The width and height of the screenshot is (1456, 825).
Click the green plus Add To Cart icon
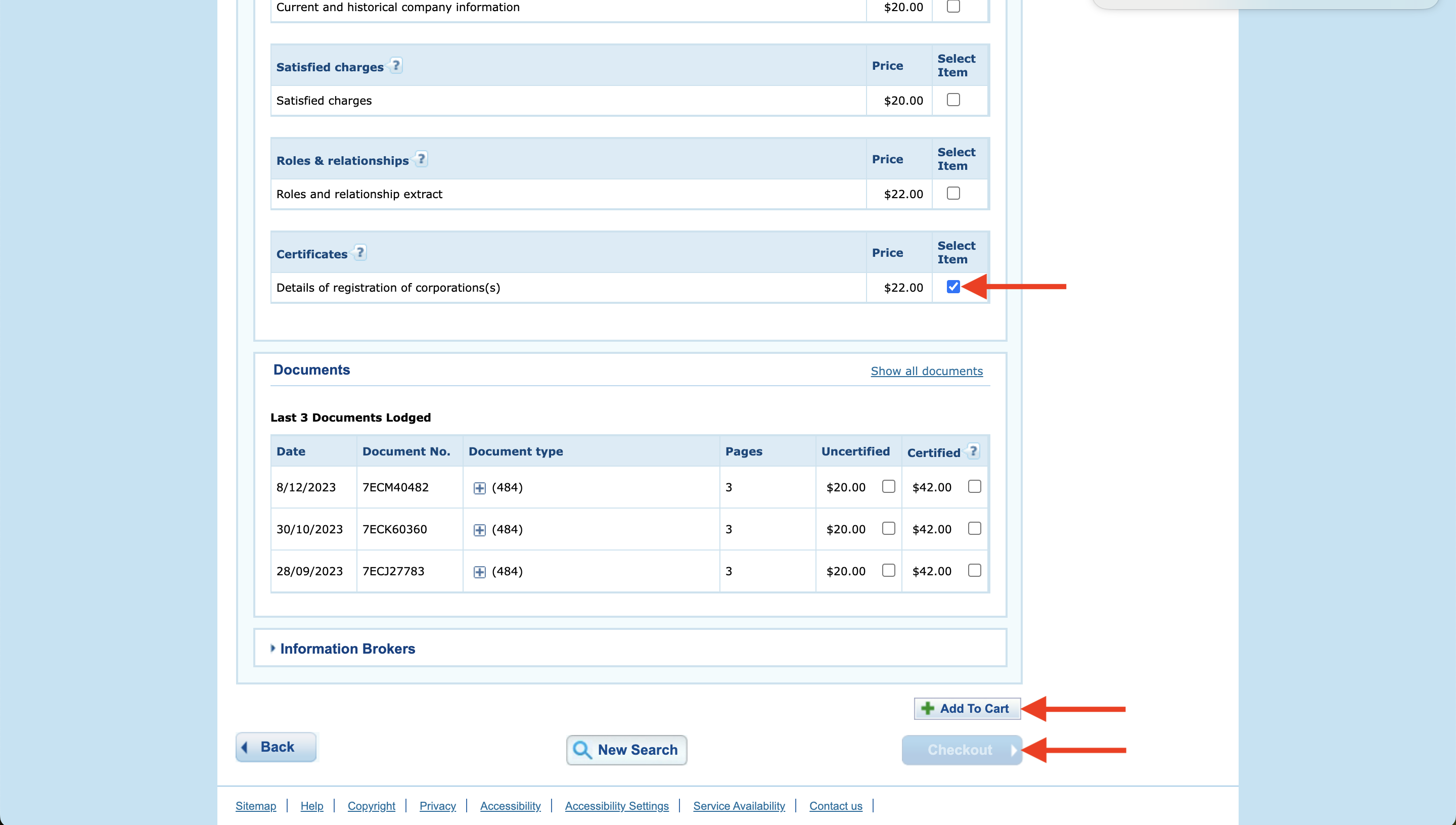click(927, 708)
